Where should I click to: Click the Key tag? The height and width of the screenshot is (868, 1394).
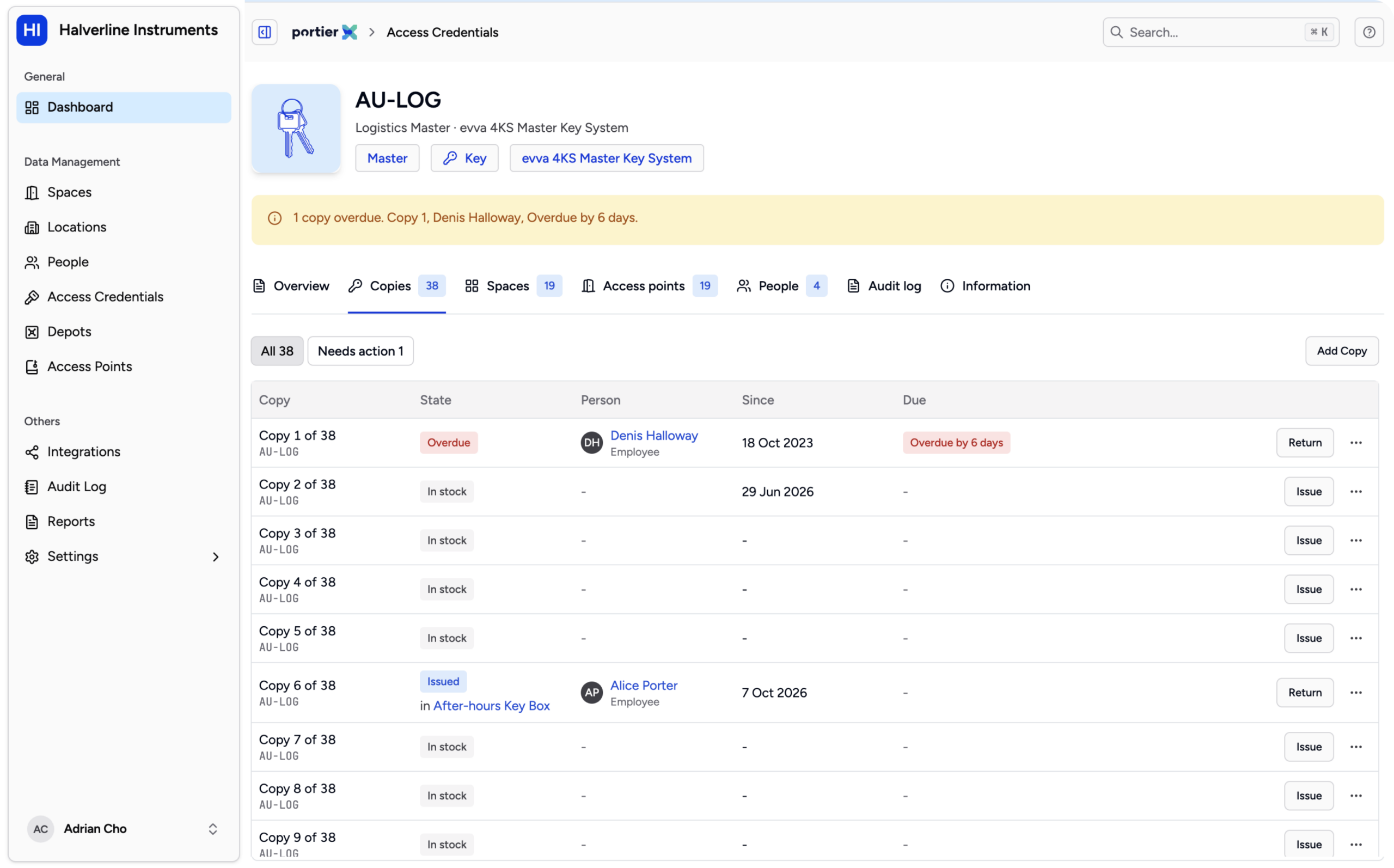[464, 158]
